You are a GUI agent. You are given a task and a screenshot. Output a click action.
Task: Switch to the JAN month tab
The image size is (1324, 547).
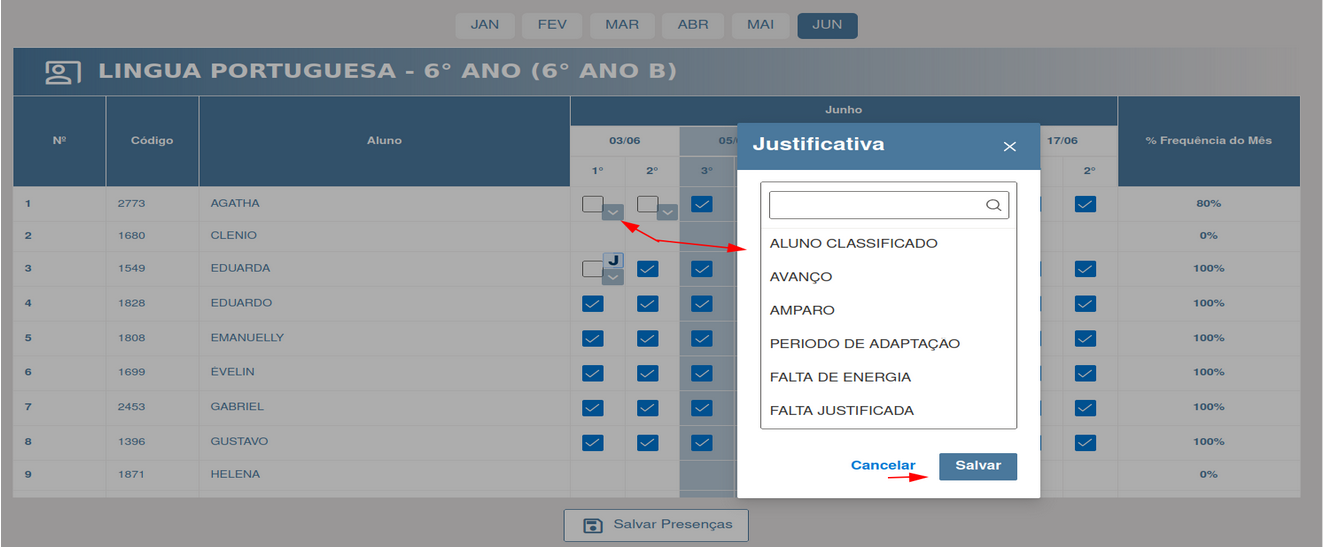(485, 25)
